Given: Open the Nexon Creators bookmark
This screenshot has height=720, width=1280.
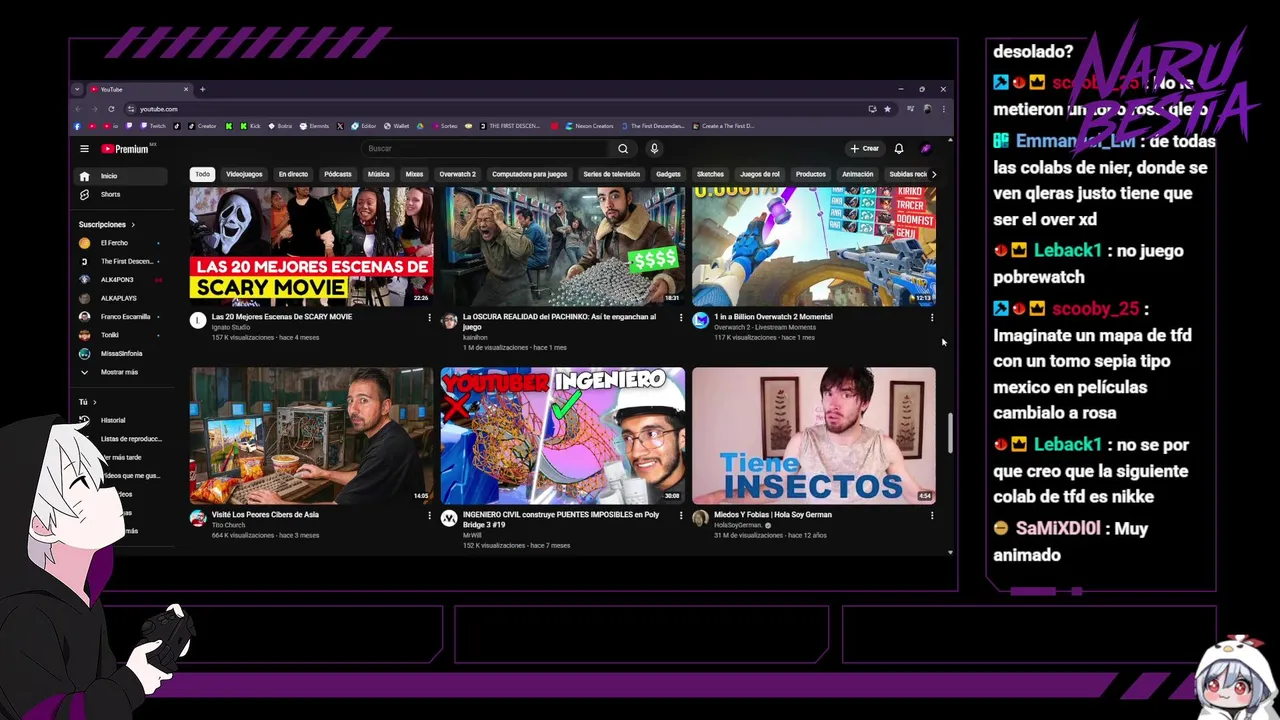Looking at the screenshot, I should tap(589, 126).
